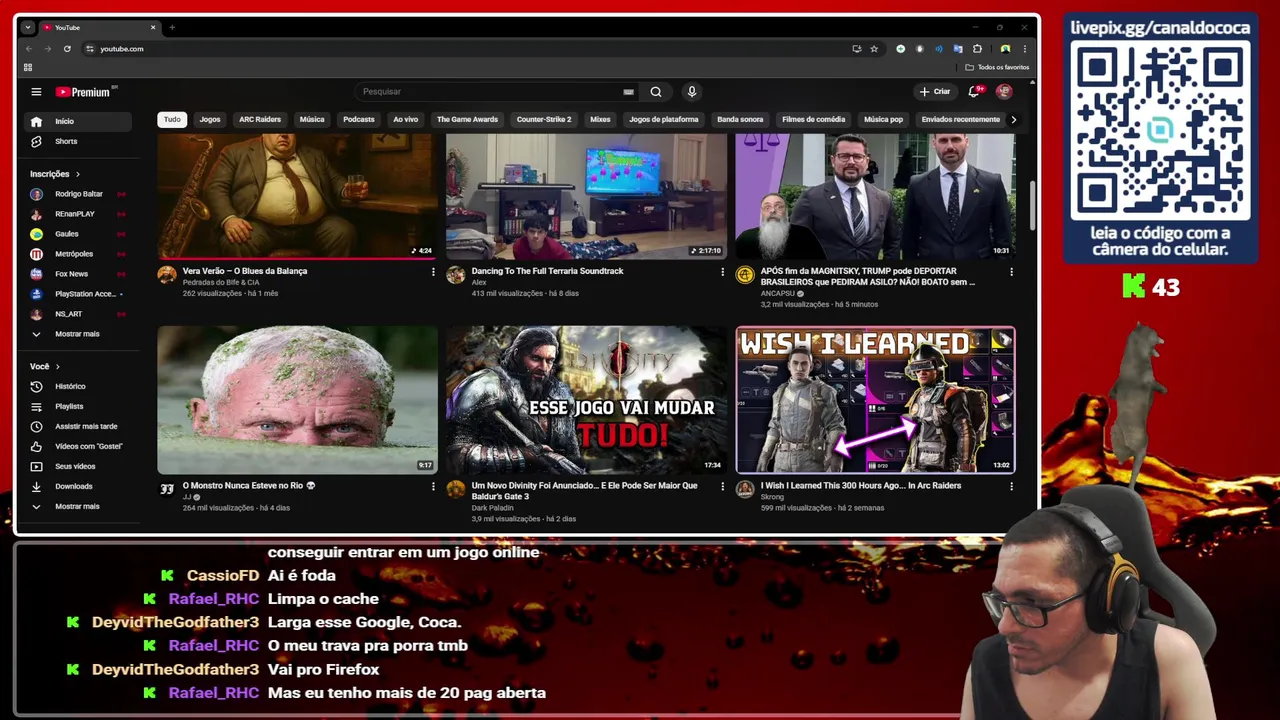This screenshot has height=720, width=1280.
Task: Open options for MAGNITSKY Trump video
Action: [x=1011, y=272]
